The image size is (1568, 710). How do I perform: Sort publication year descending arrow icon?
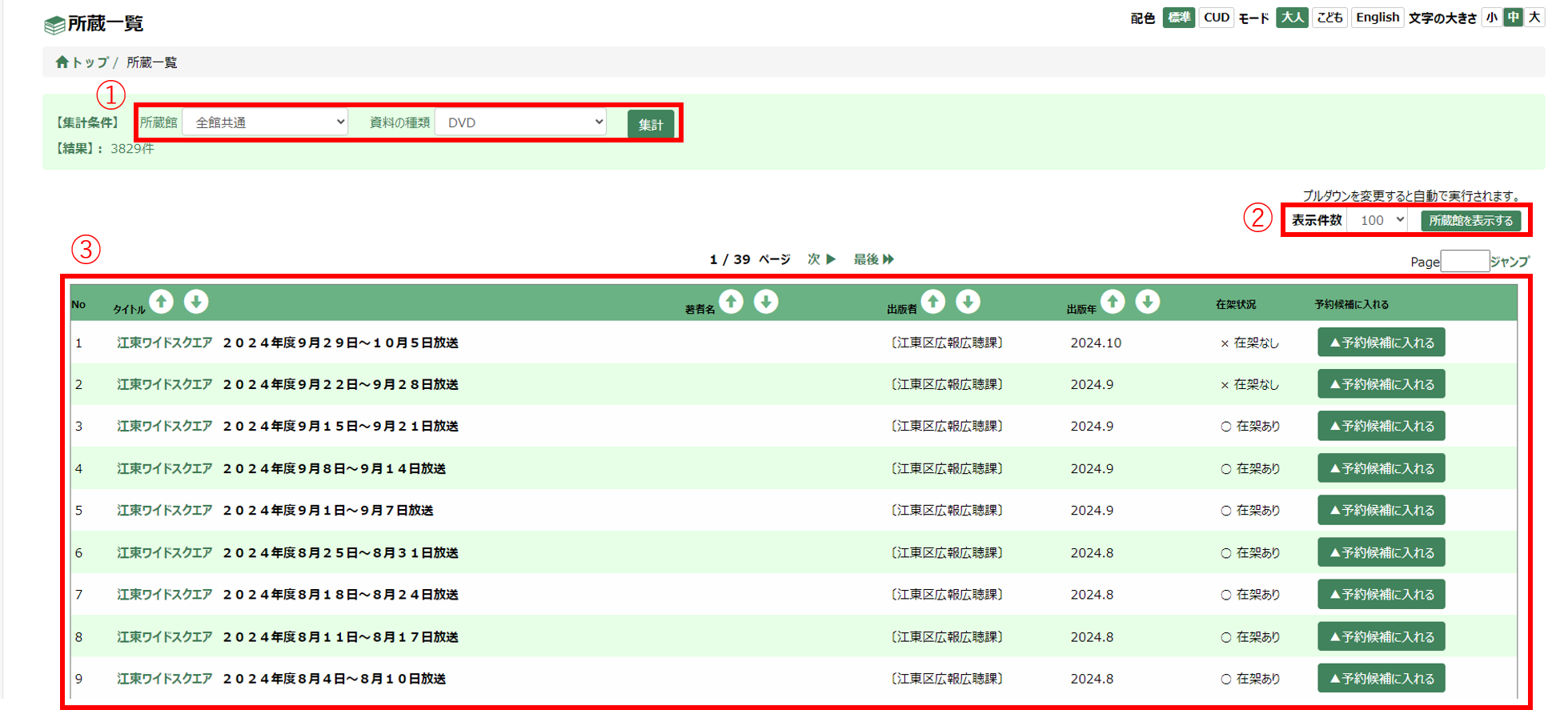(1147, 302)
